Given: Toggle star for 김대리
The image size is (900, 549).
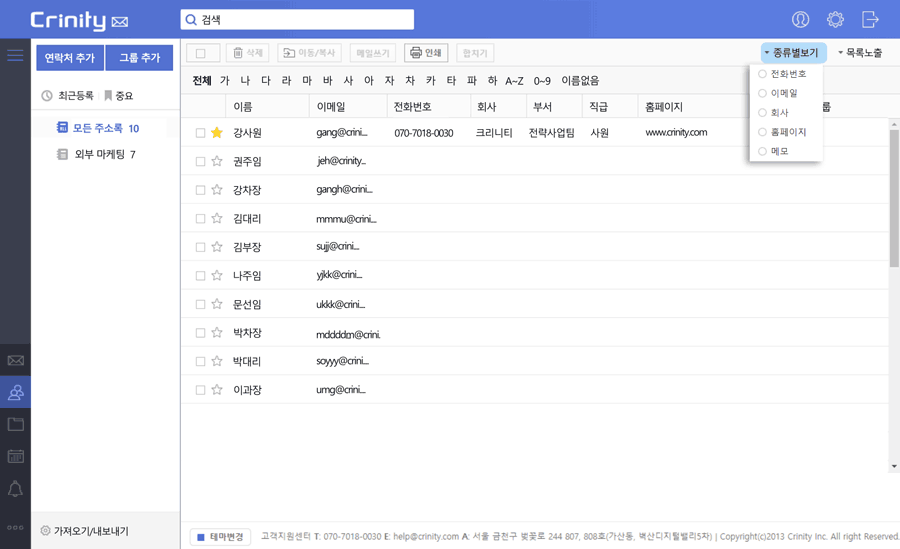Looking at the screenshot, I should (216, 218).
